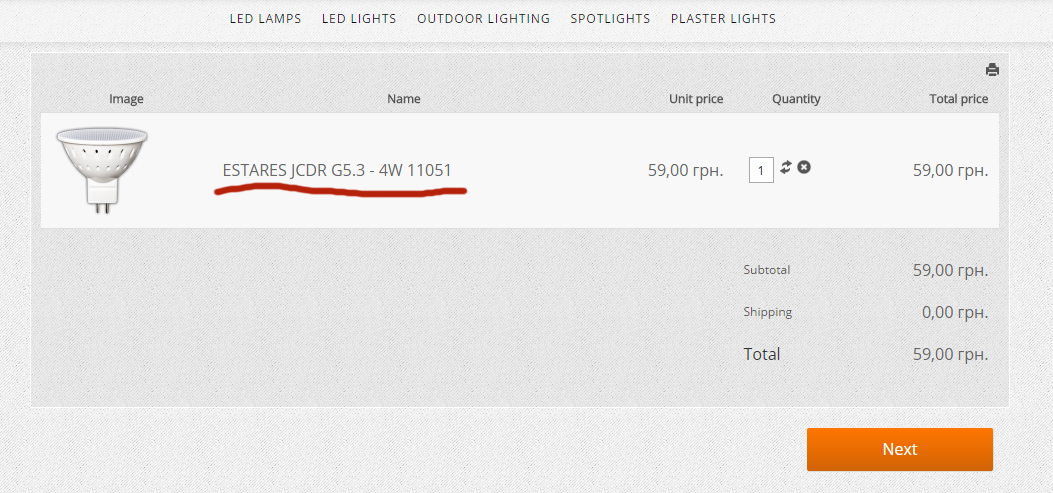The image size is (1053, 493).
Task: Click the Total price column header
Action: tap(959, 99)
